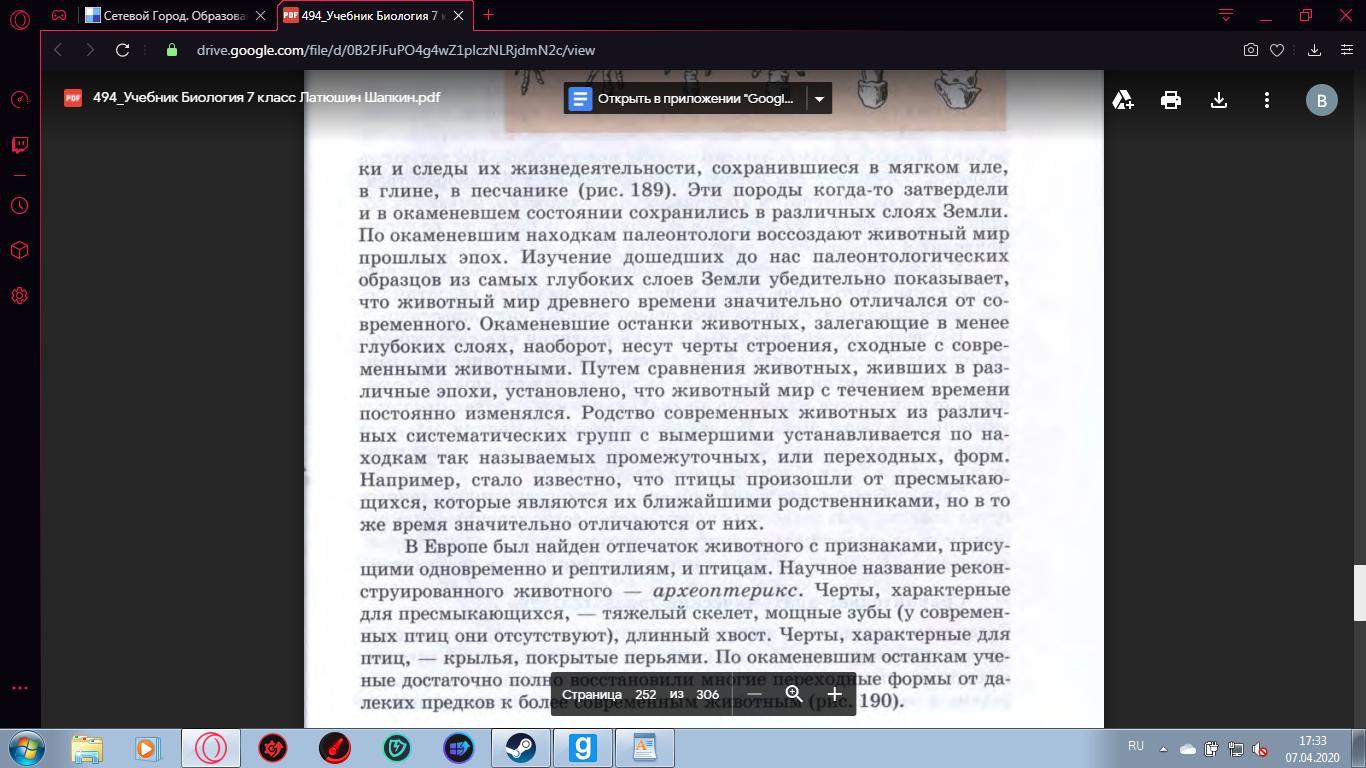The height and width of the screenshot is (768, 1366).
Task: Open the Google account avatar B
Action: [1322, 100]
